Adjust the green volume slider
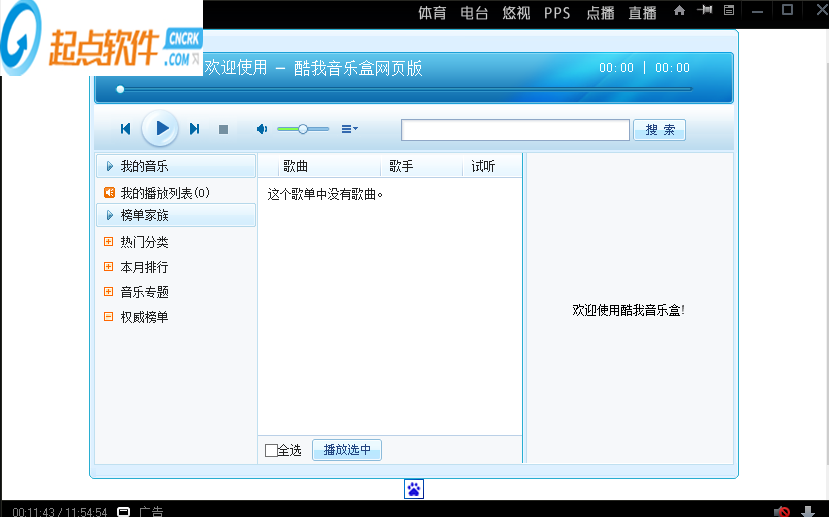 tap(303, 129)
